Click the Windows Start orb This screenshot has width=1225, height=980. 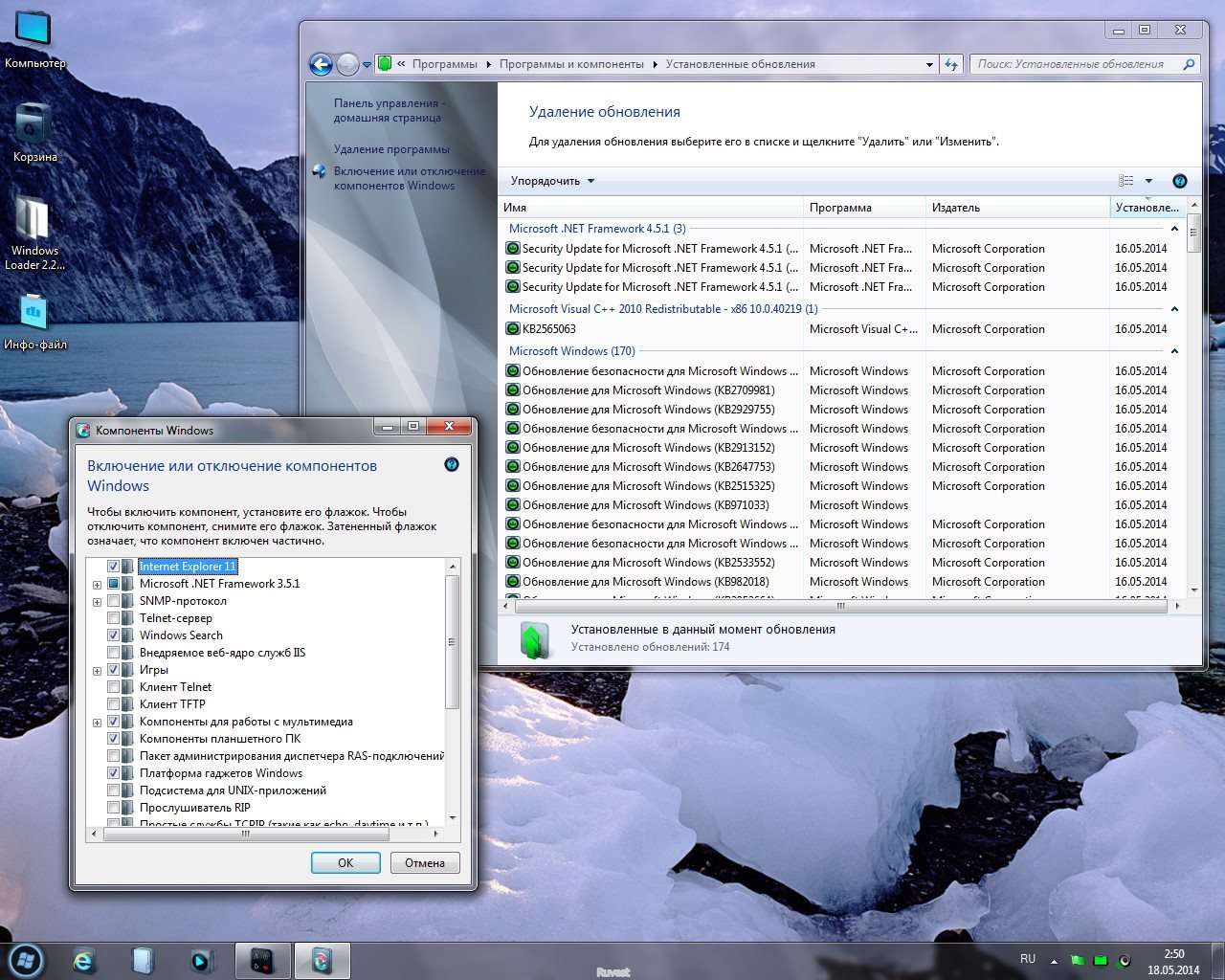pyautogui.click(x=26, y=960)
